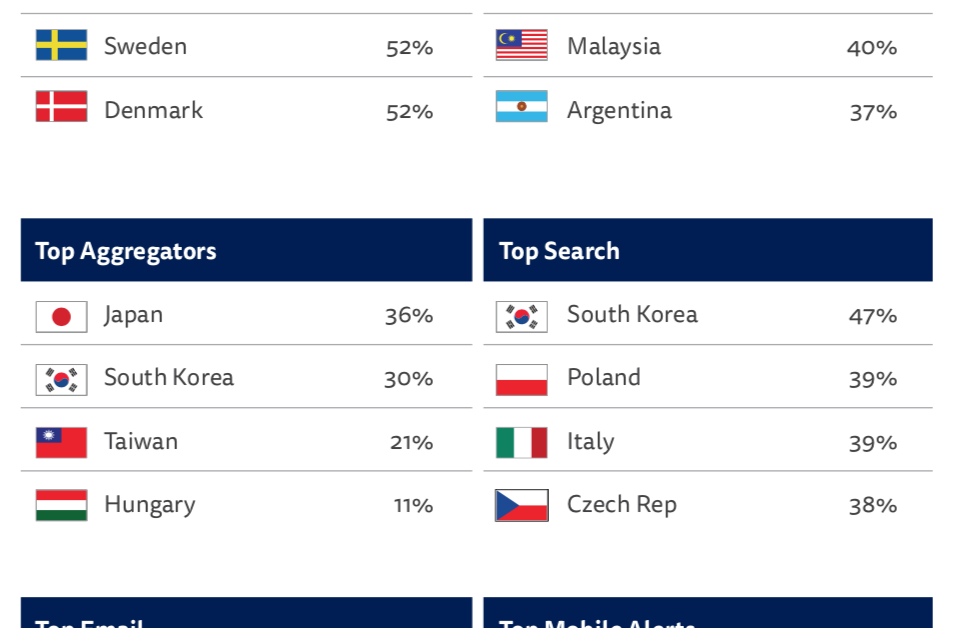Click the Japan flag under Top Aggregators
This screenshot has width=958, height=628.
click(61, 316)
